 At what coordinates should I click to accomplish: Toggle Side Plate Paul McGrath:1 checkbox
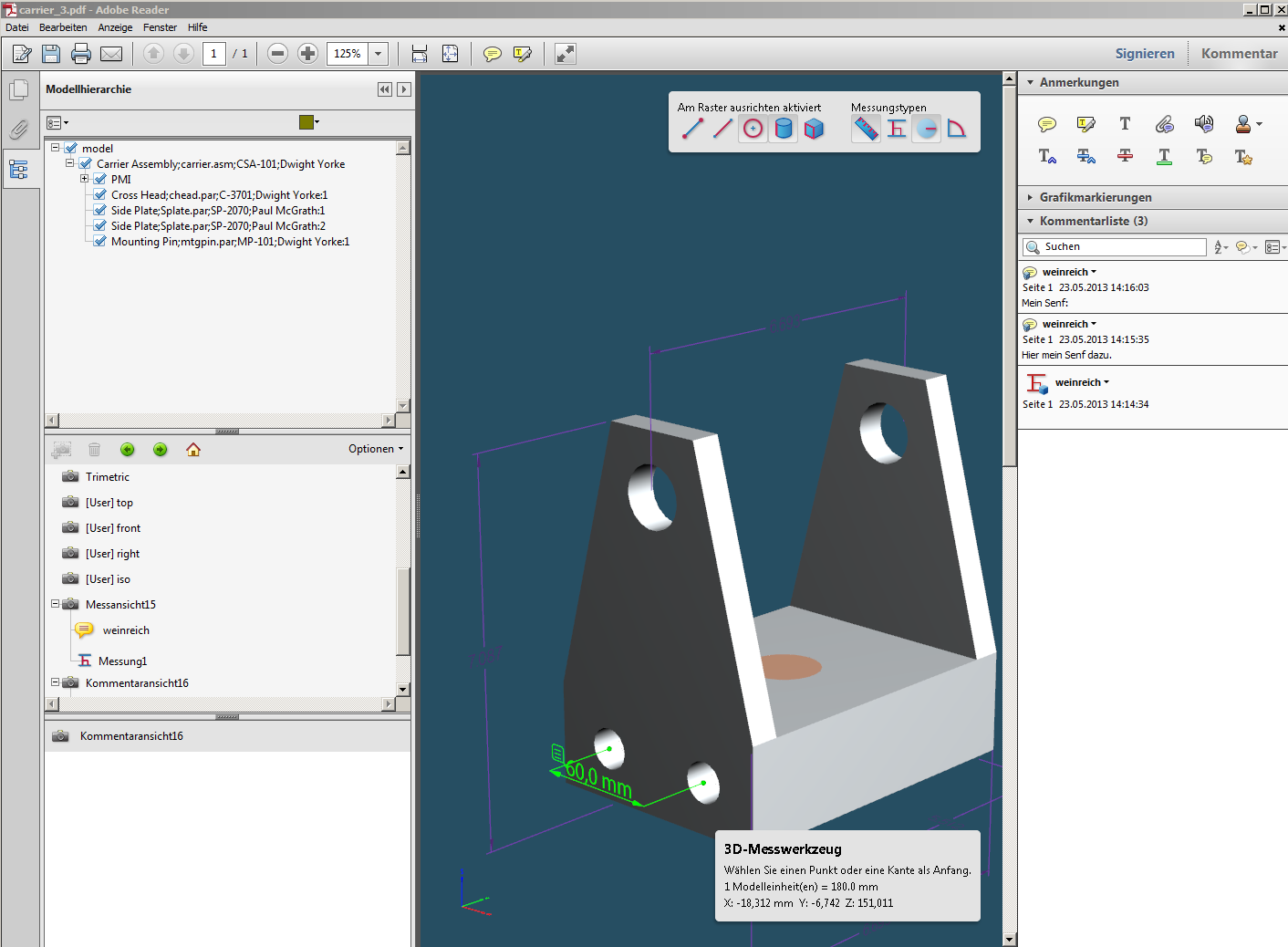point(100,210)
